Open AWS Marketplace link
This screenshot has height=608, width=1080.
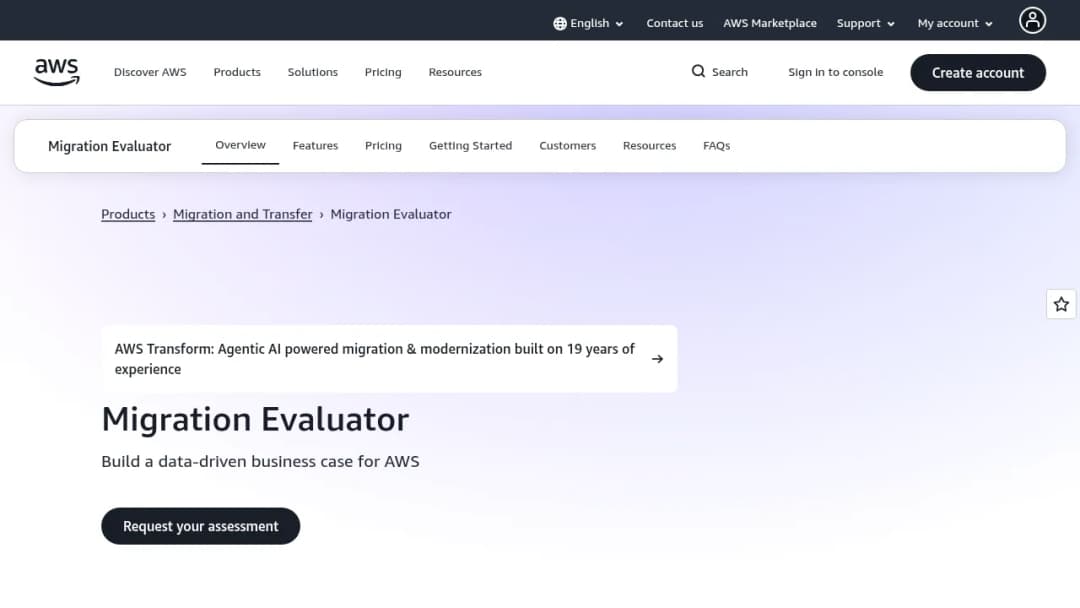tap(770, 23)
